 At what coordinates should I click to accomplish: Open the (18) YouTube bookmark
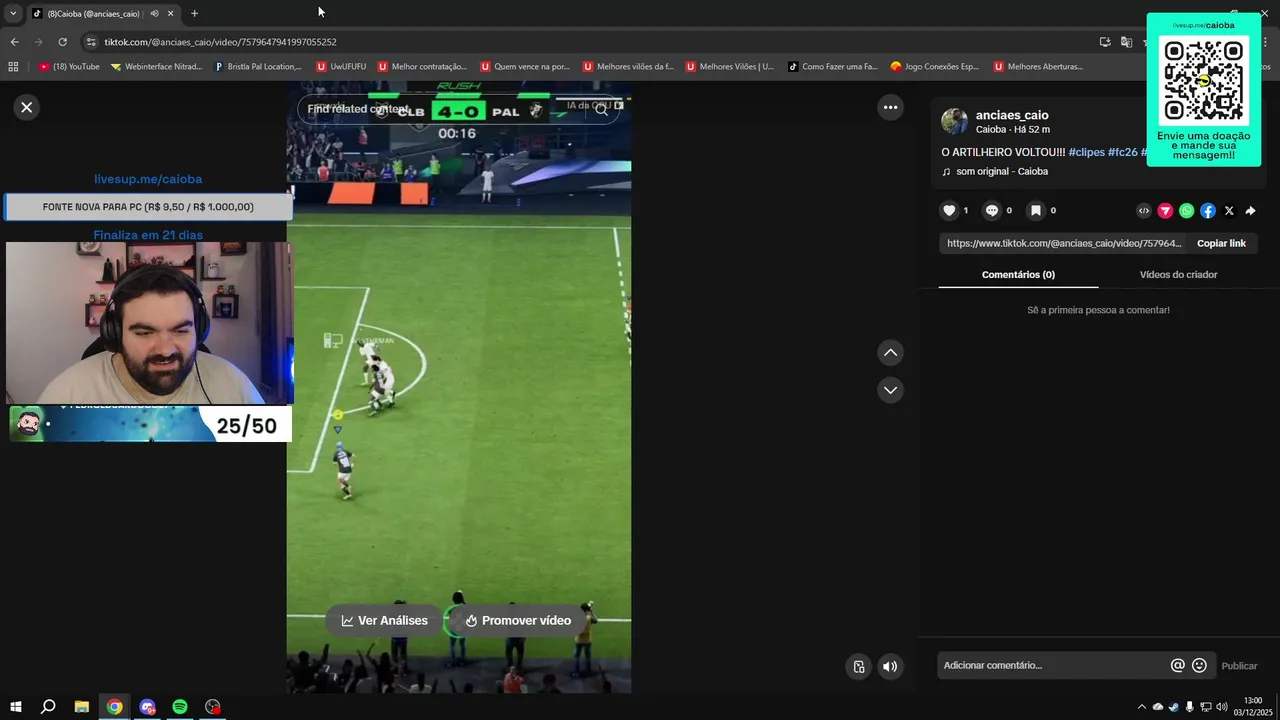point(69,66)
